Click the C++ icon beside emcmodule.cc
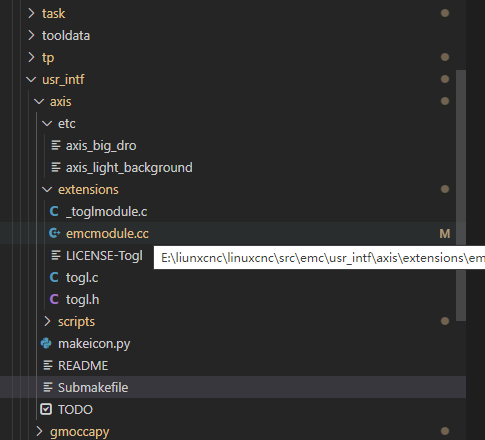The image size is (485, 440). [55, 233]
